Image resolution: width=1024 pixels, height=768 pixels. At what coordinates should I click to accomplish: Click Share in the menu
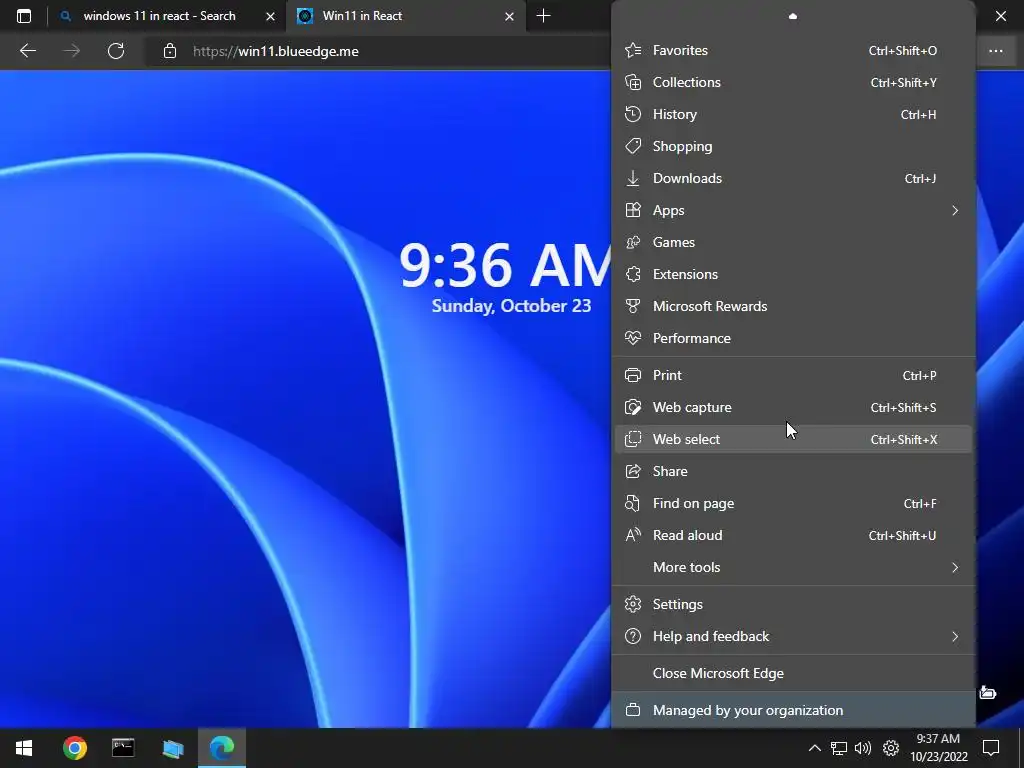(793, 472)
